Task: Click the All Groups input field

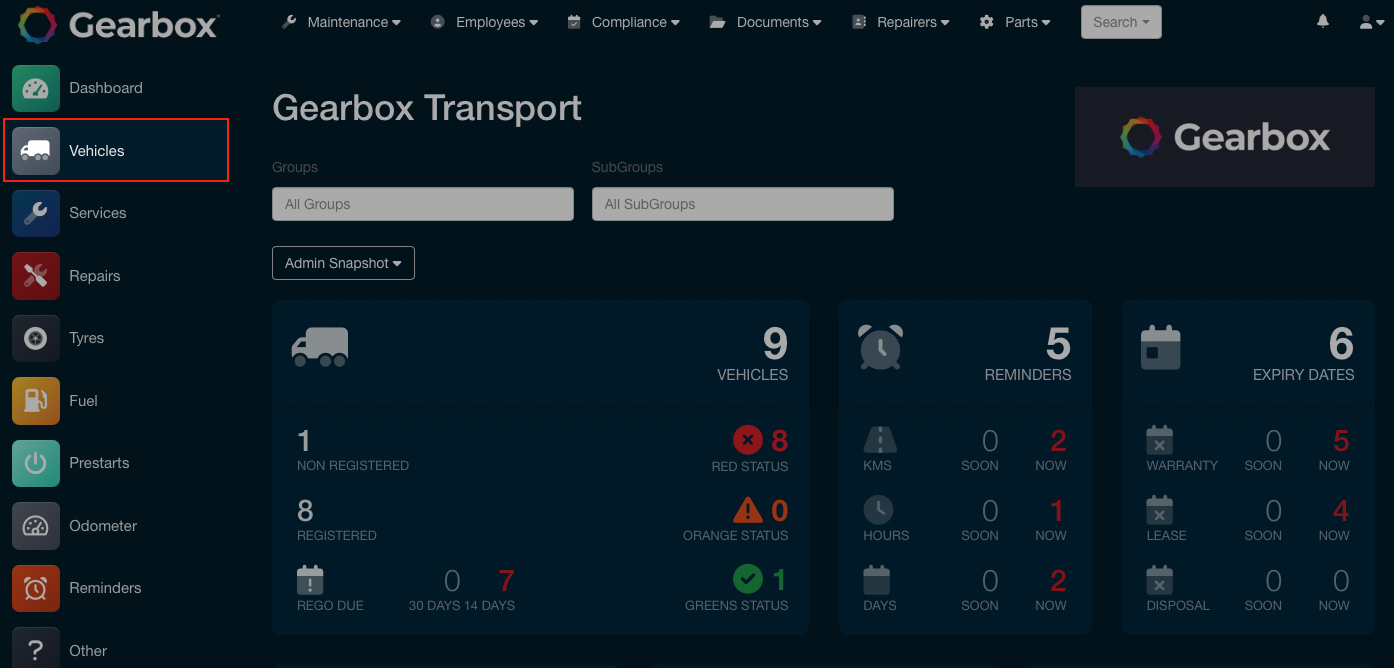Action: [x=423, y=204]
